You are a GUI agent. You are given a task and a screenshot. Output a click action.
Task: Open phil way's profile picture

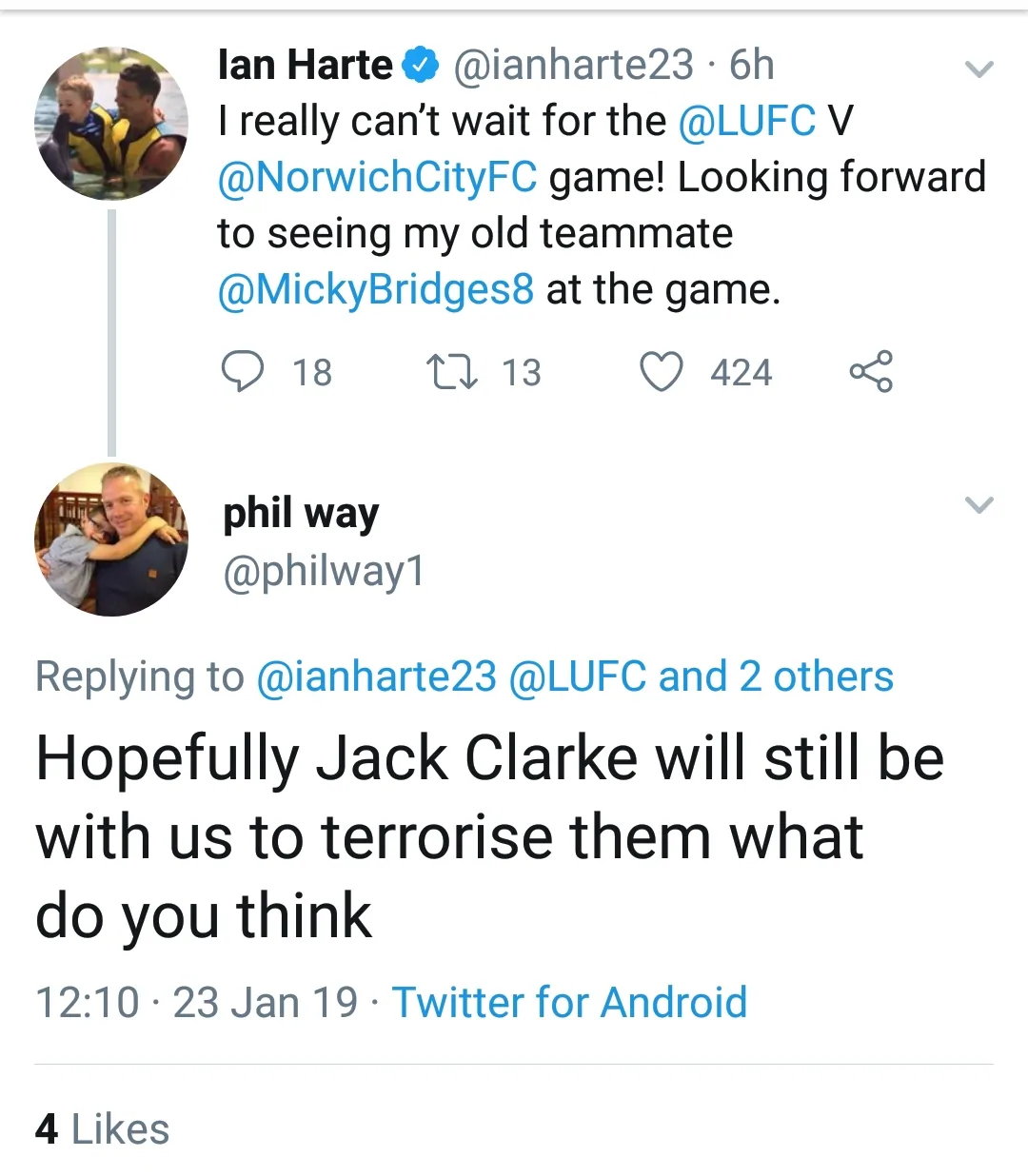(x=111, y=539)
